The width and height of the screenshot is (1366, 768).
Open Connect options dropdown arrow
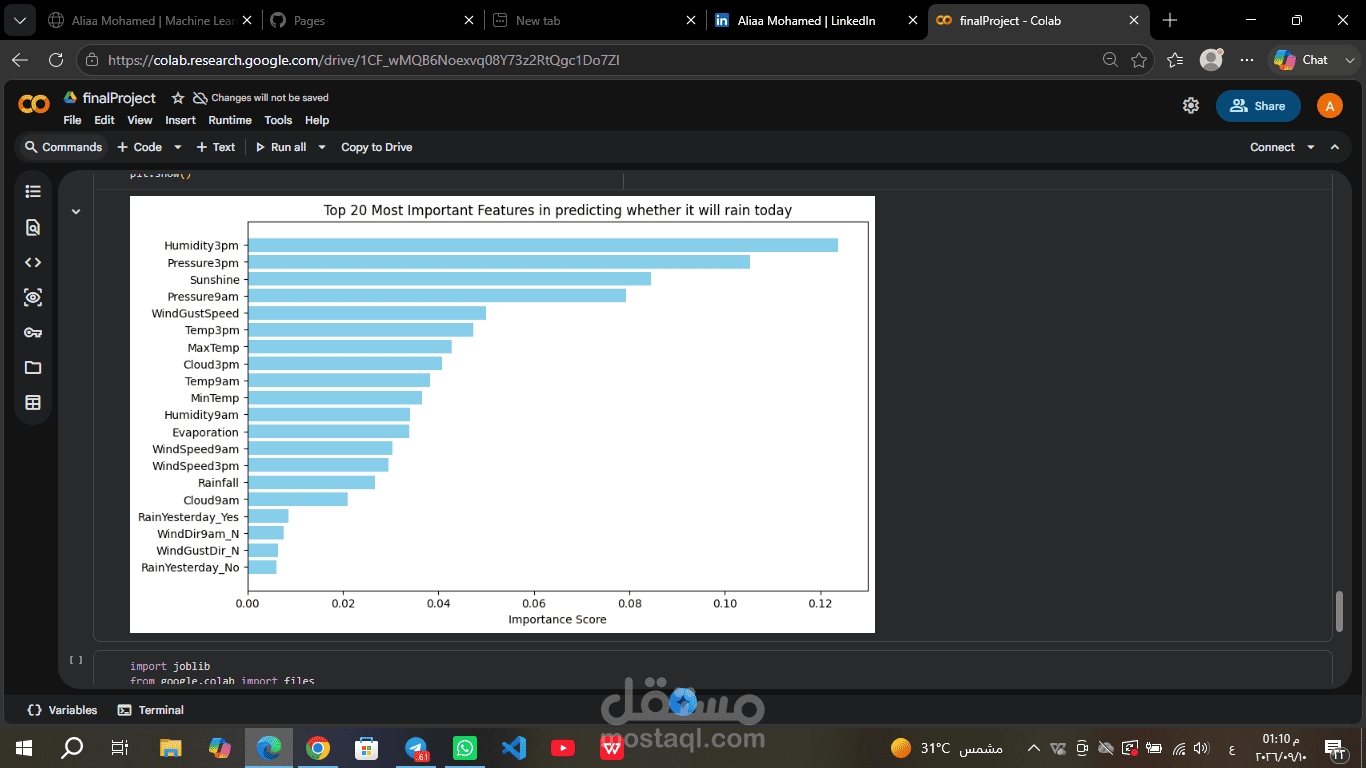(x=1310, y=147)
